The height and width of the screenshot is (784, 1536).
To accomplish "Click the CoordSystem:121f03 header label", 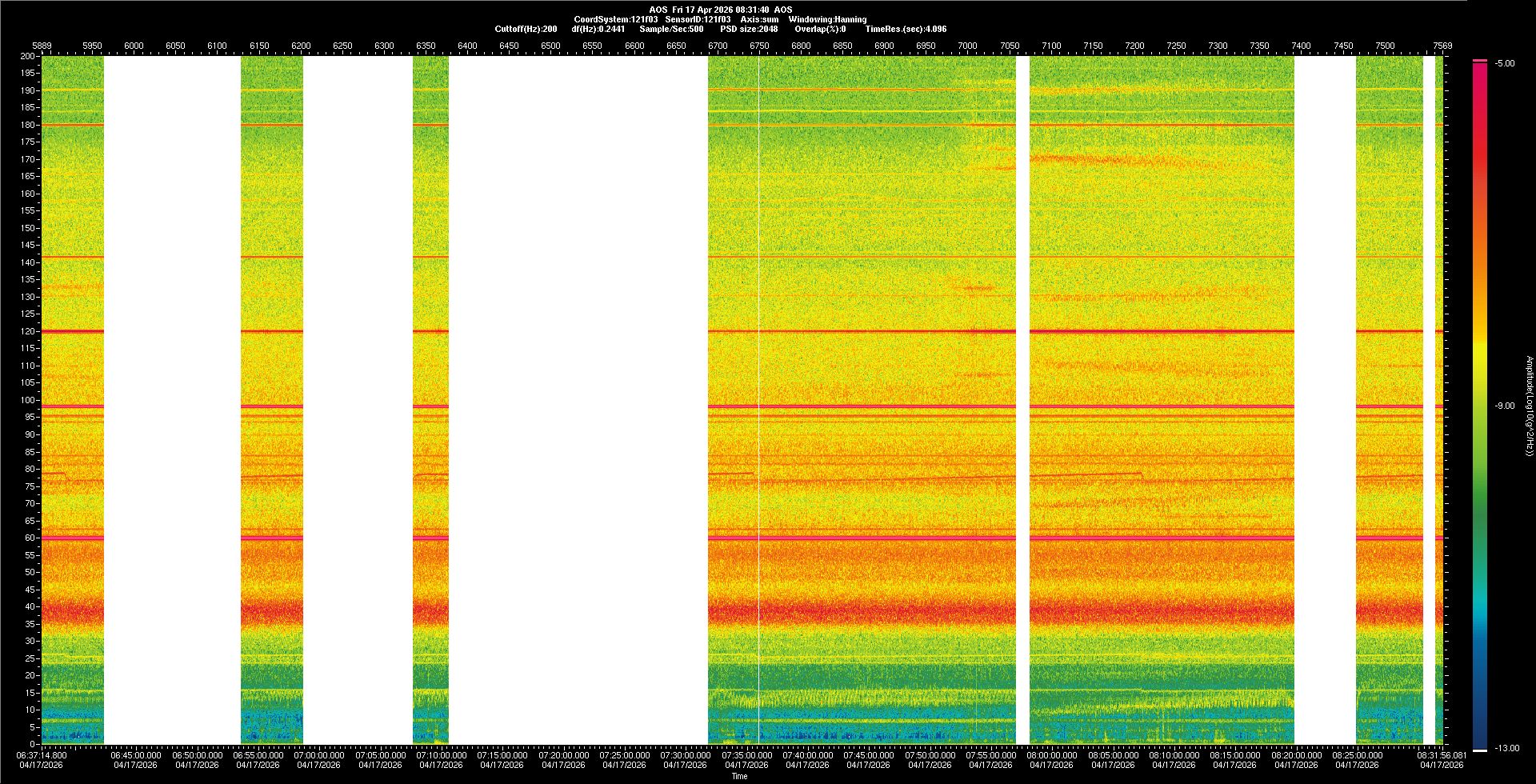I will tap(616, 19).
